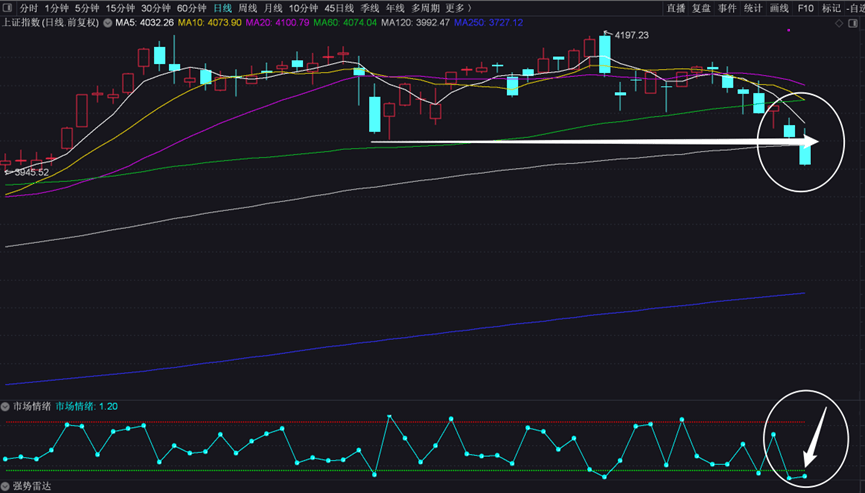This screenshot has width=865, height=493.
Task: Open the 画线 drawing tool
Action: click(779, 8)
